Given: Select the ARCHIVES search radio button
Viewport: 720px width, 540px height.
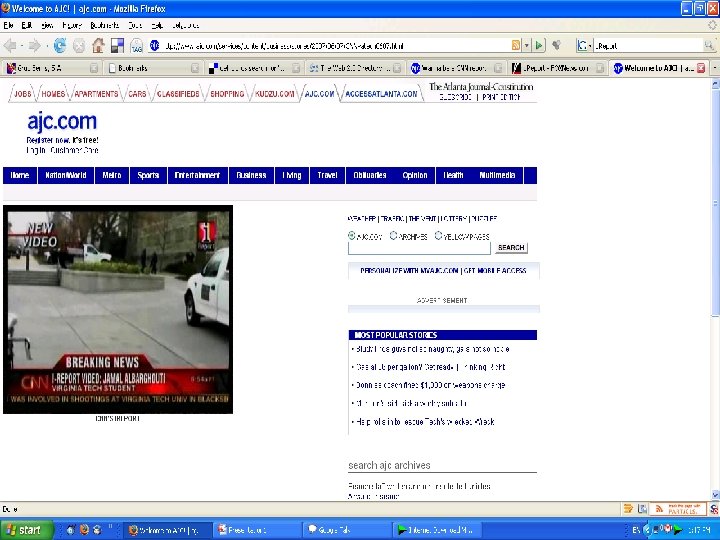Looking at the screenshot, I should tap(393, 236).
